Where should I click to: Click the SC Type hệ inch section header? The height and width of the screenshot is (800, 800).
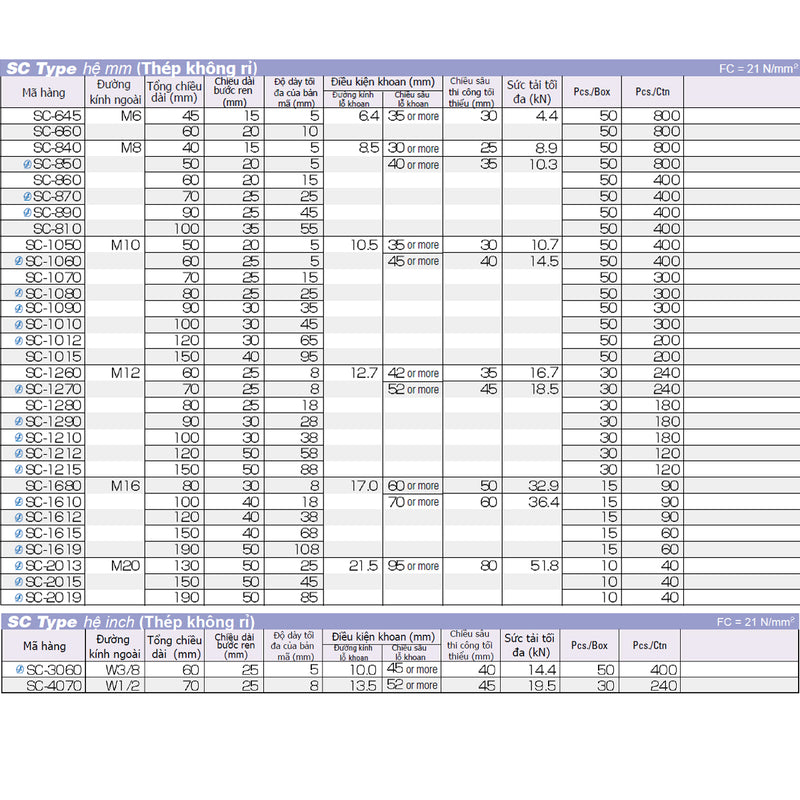(130, 622)
